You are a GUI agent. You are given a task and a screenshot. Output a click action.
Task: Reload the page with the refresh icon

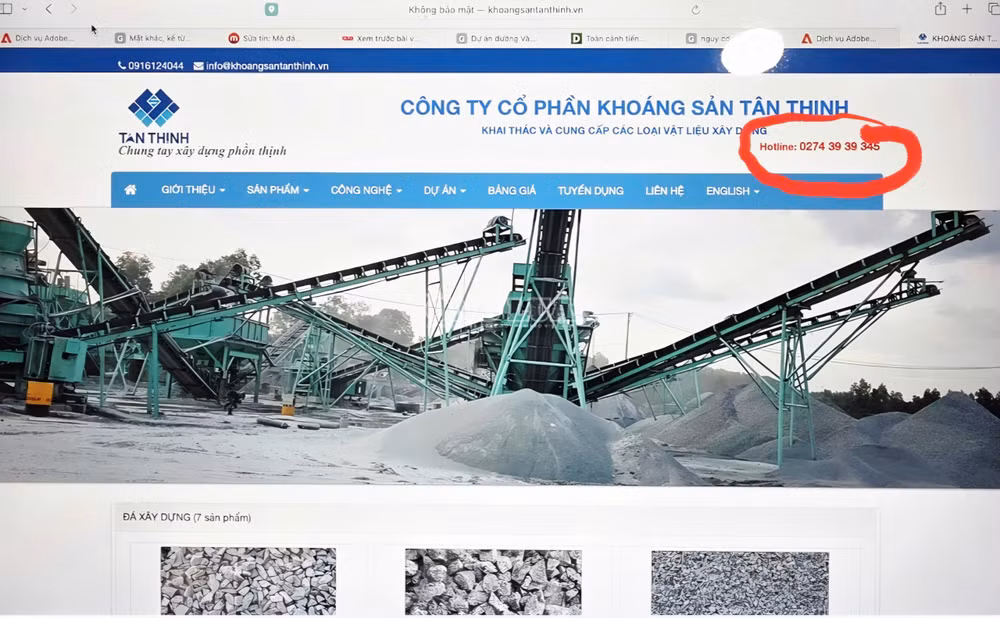tap(696, 10)
